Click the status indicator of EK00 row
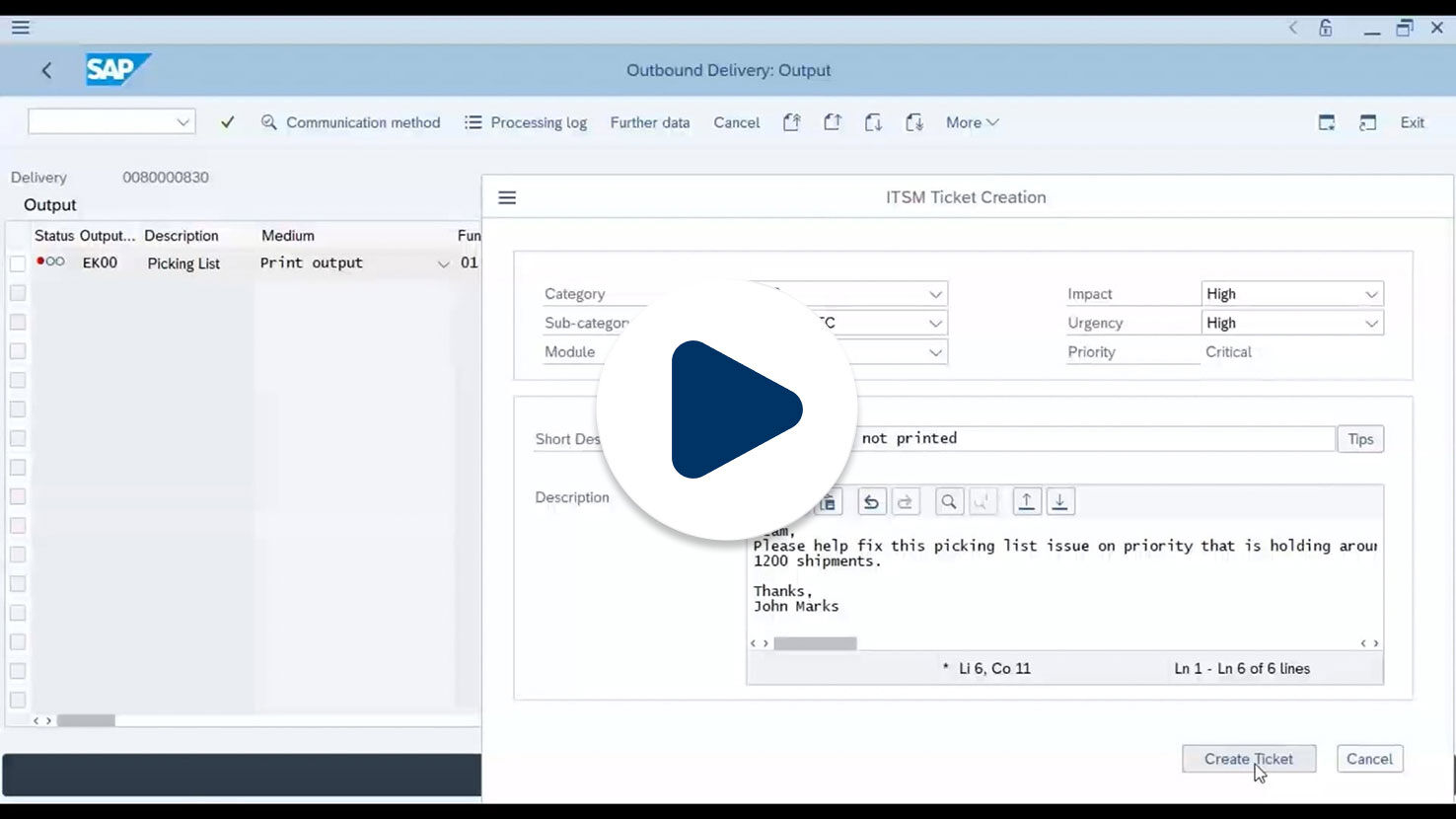The height and width of the screenshot is (819, 1456). pyautogui.click(x=50, y=261)
